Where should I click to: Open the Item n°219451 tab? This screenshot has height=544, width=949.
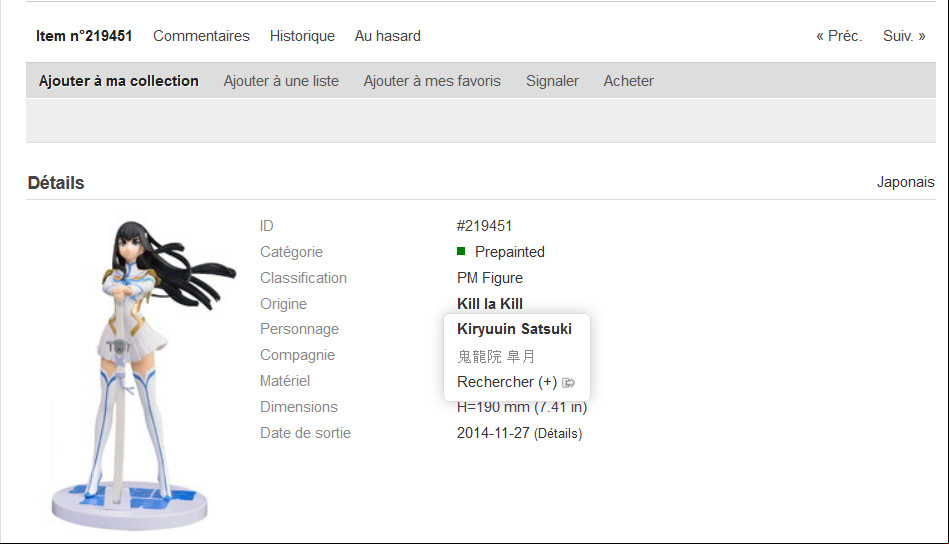click(x=84, y=36)
